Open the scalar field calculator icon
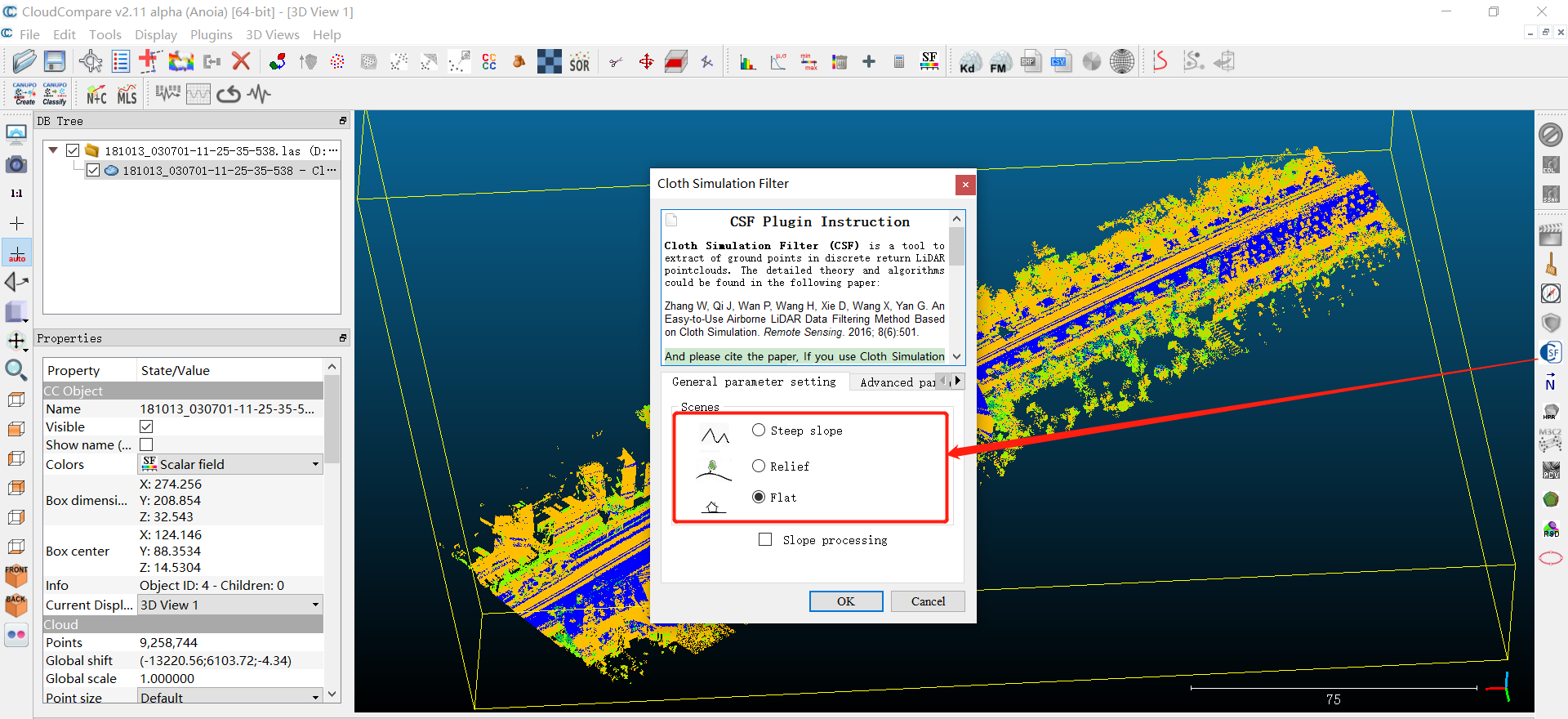This screenshot has width=1568, height=719. (x=899, y=61)
